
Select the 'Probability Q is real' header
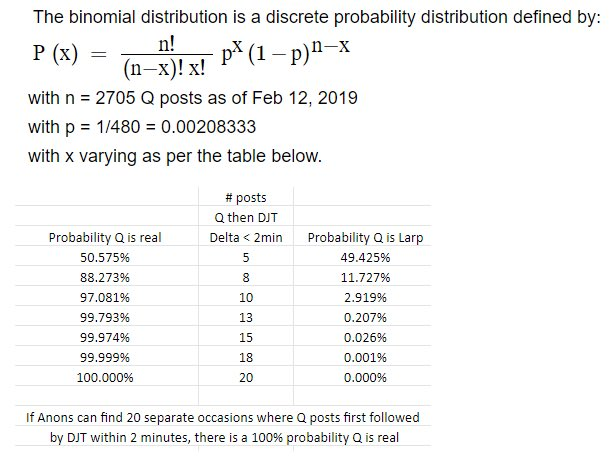(105, 237)
